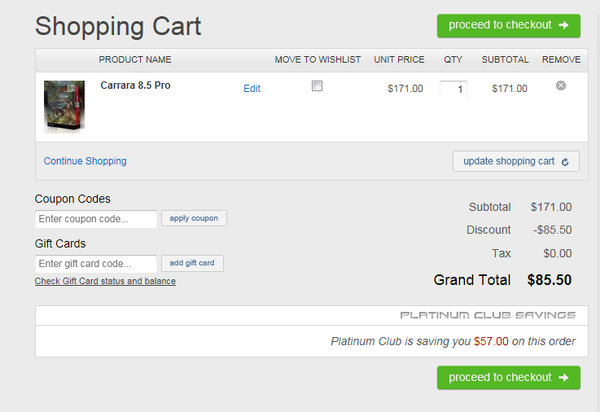Click into the coupon code field
600x412 pixels.
(x=96, y=219)
